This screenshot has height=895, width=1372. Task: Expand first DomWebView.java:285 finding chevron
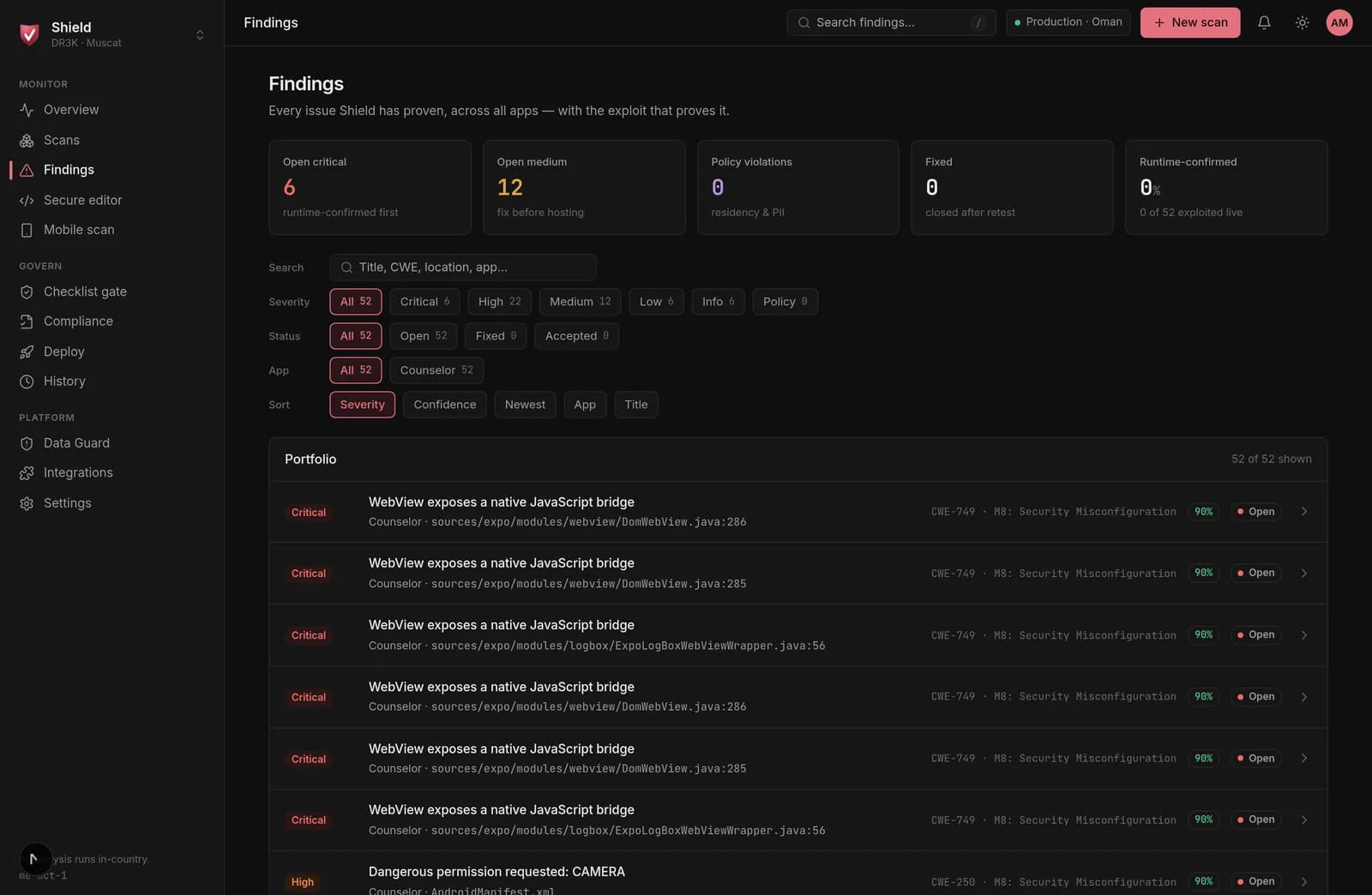tap(1303, 574)
